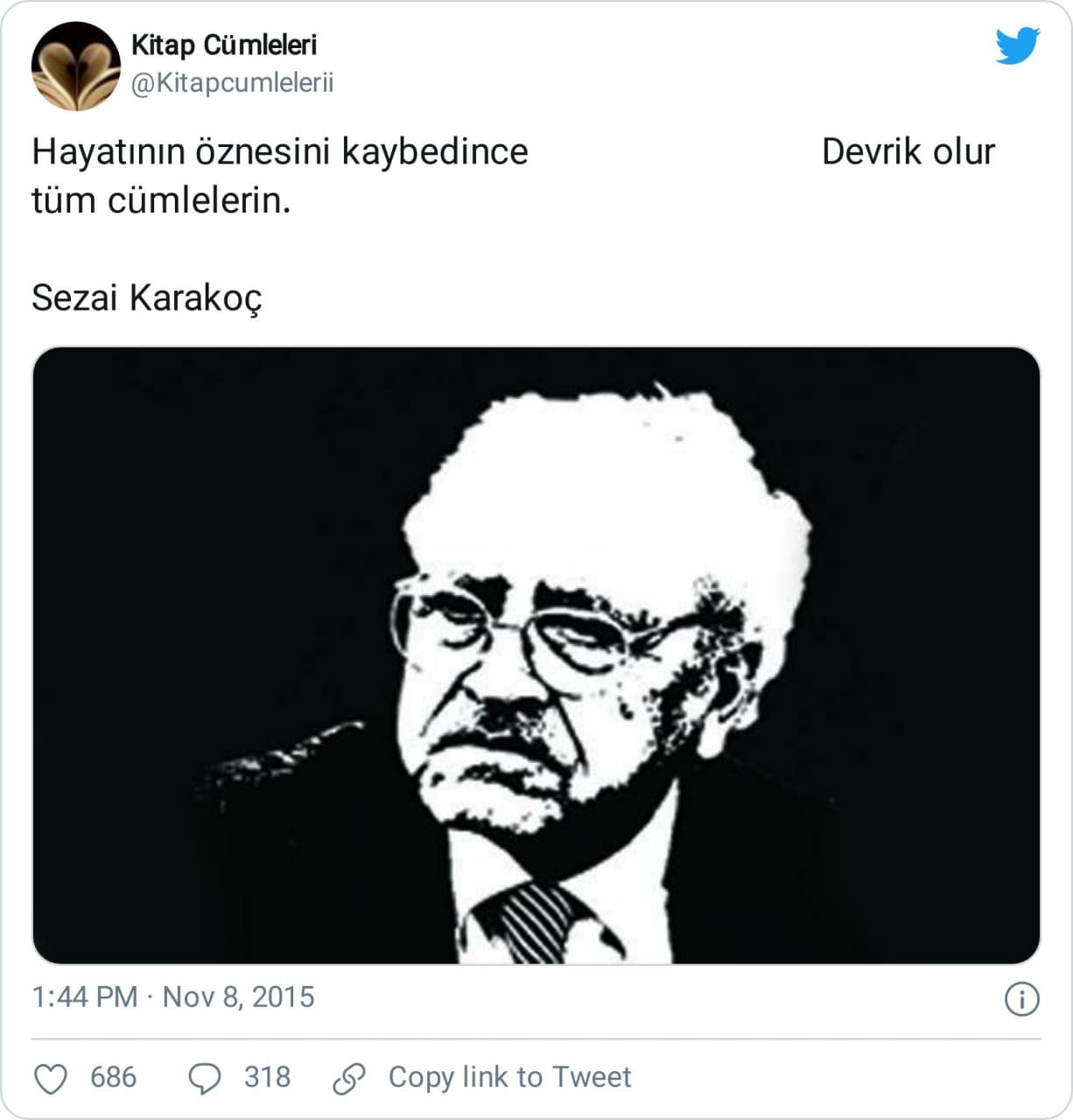Click the chain link icon
The height and width of the screenshot is (1120, 1073).
pos(349,1078)
